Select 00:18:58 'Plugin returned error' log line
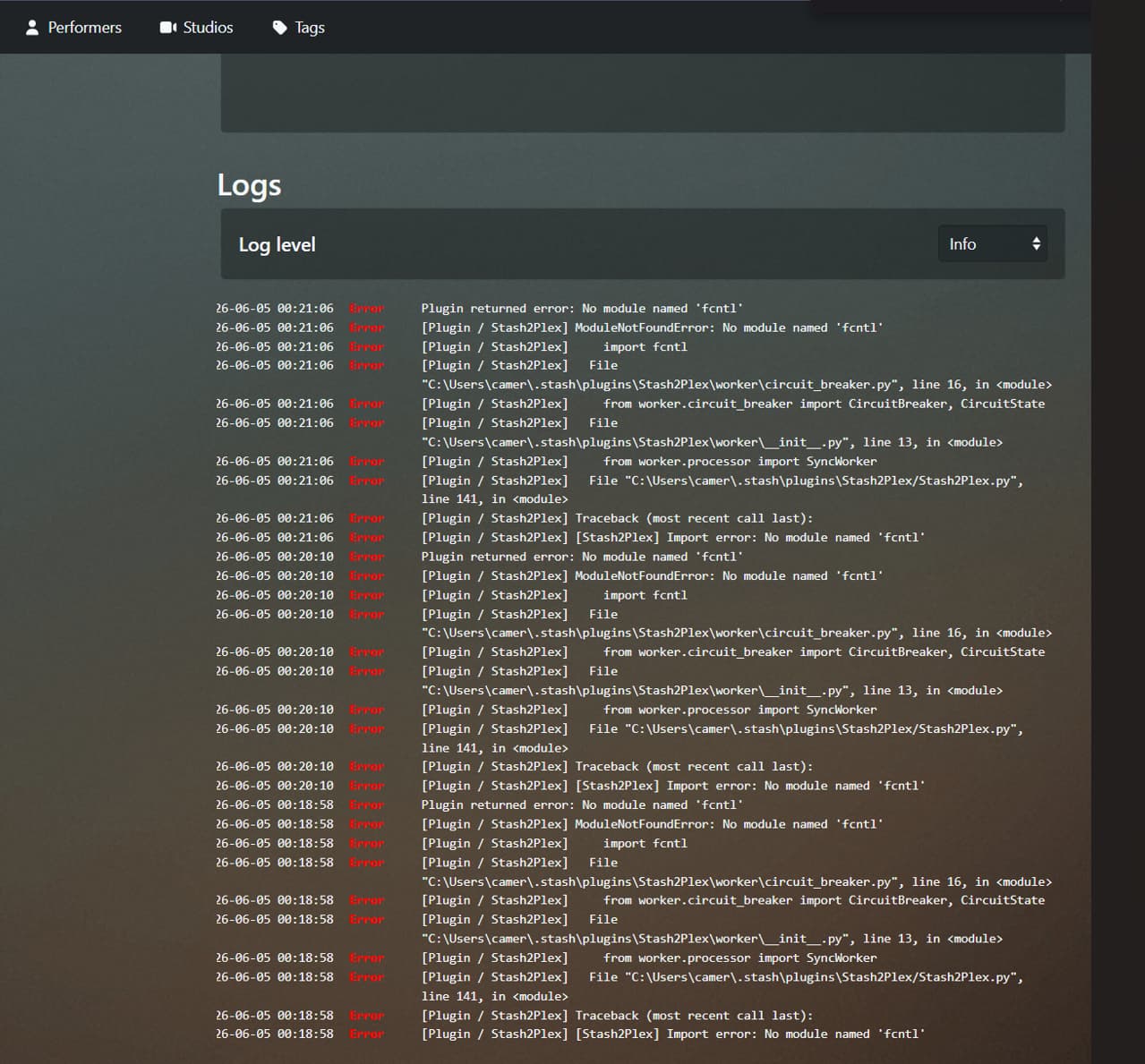The width and height of the screenshot is (1145, 1064). (x=582, y=805)
